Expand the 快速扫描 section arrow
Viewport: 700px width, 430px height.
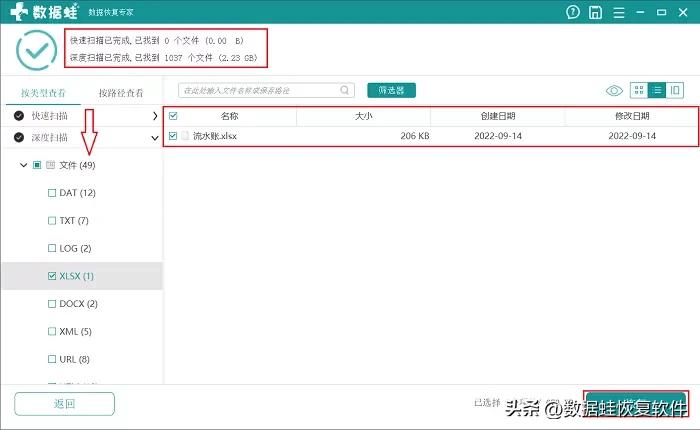pos(154,116)
